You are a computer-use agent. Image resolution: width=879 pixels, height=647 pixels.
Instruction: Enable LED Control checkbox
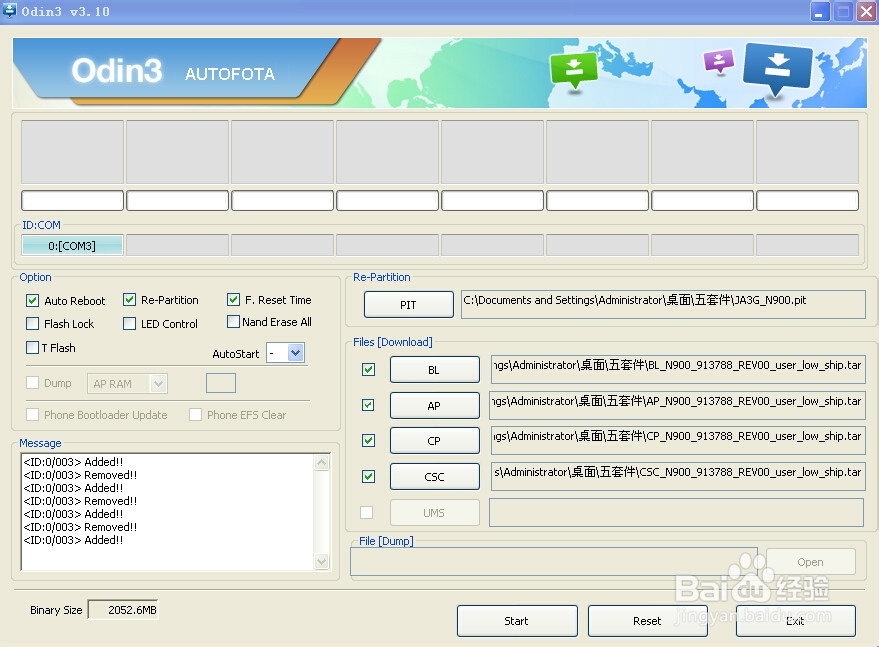tap(129, 324)
